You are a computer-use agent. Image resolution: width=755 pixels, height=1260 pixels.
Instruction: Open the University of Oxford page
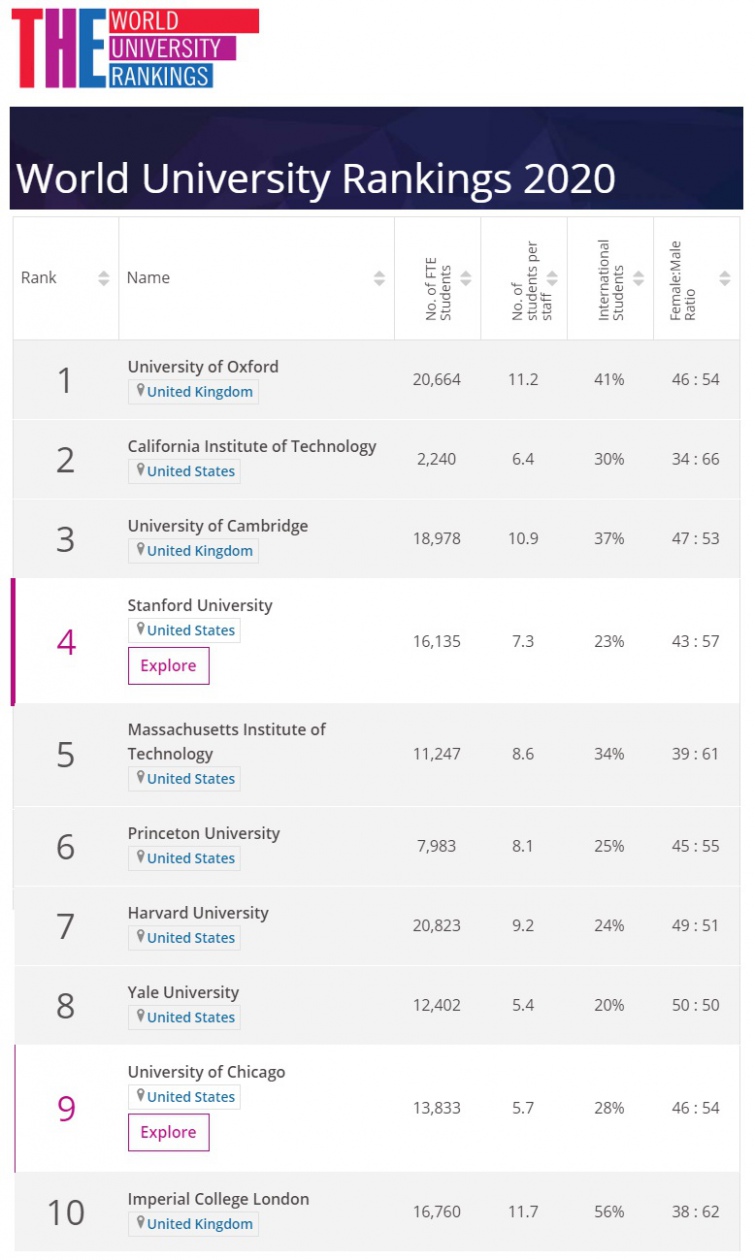coord(203,366)
